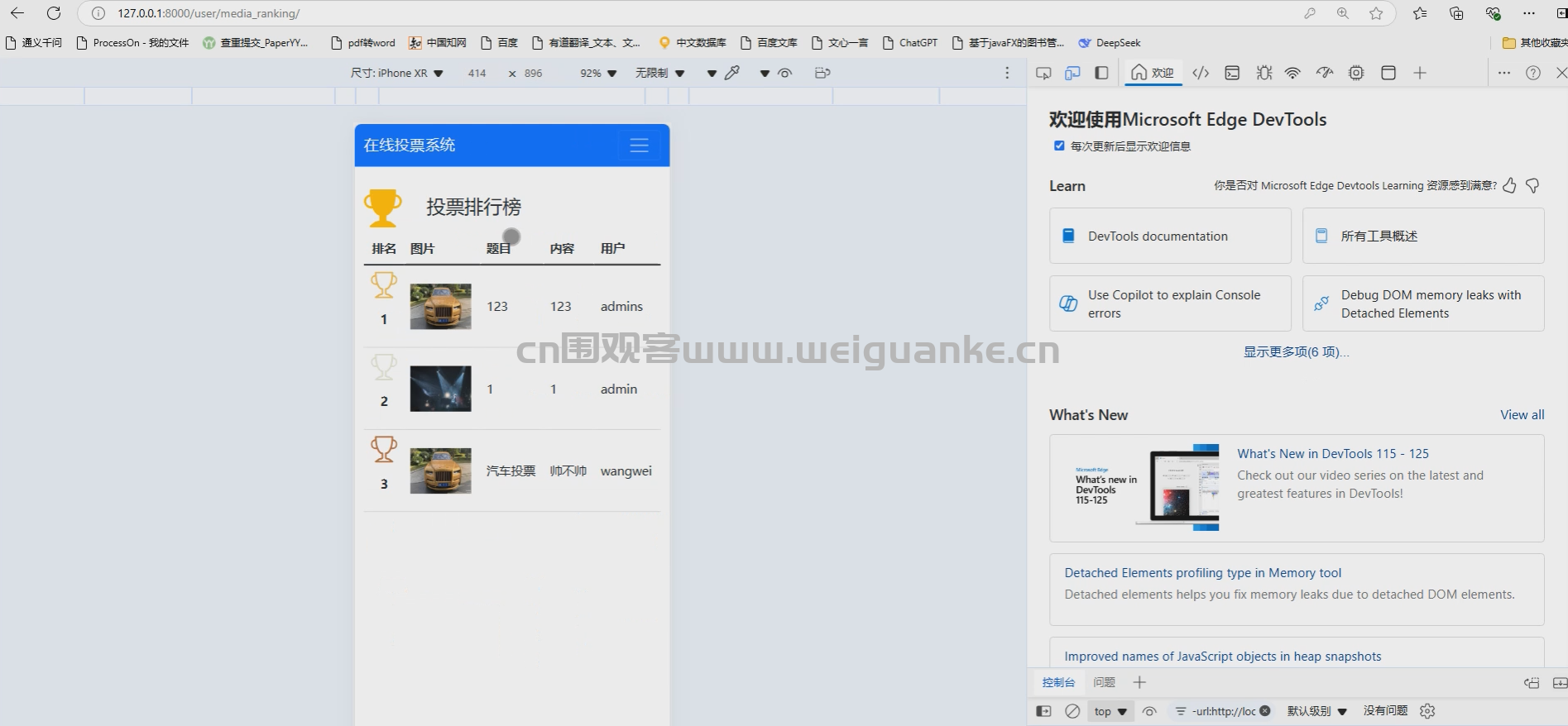This screenshot has width=1568, height=726.
Task: Open the Console tab icon
Action: pos(1232,73)
